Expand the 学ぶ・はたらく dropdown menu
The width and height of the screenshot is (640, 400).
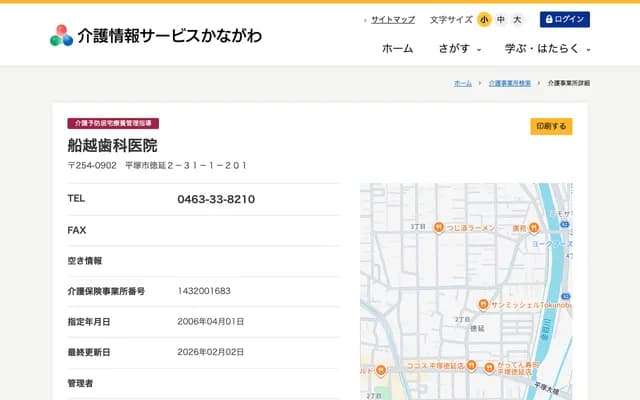click(x=547, y=48)
